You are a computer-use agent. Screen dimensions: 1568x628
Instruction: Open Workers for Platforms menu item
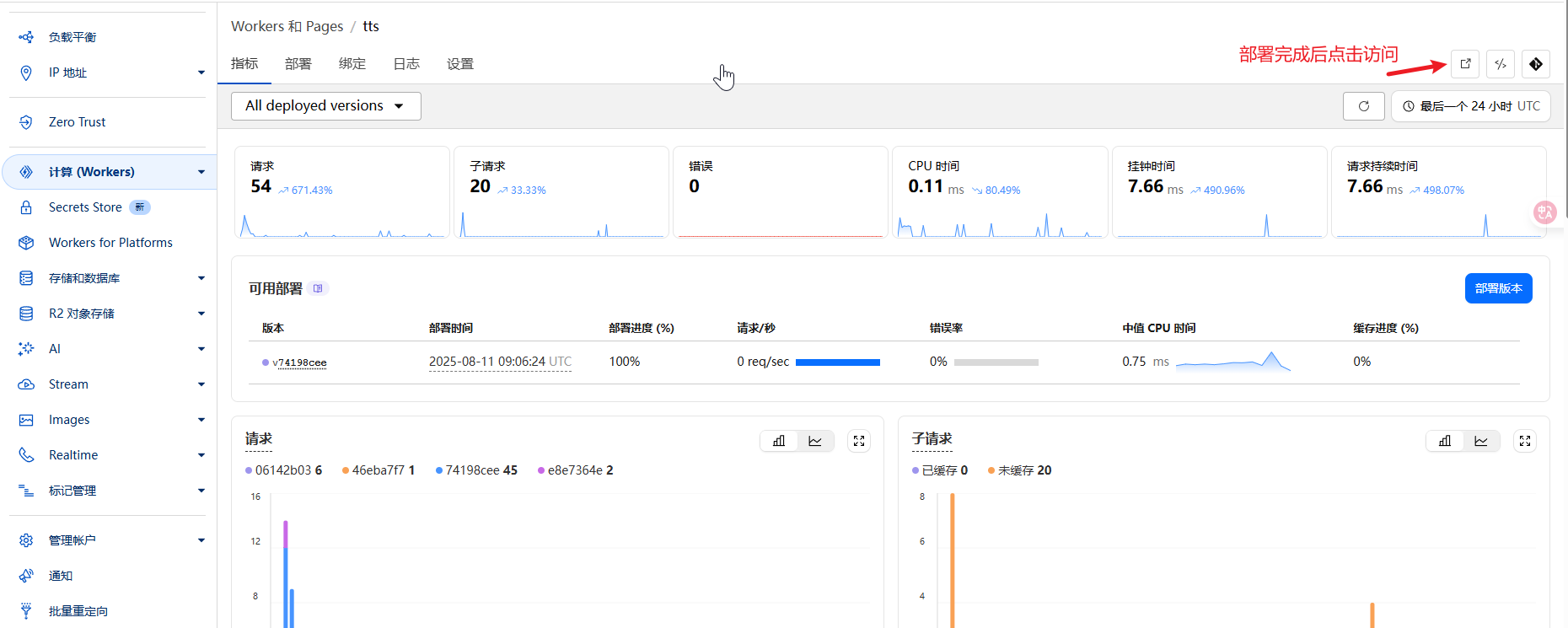point(110,243)
